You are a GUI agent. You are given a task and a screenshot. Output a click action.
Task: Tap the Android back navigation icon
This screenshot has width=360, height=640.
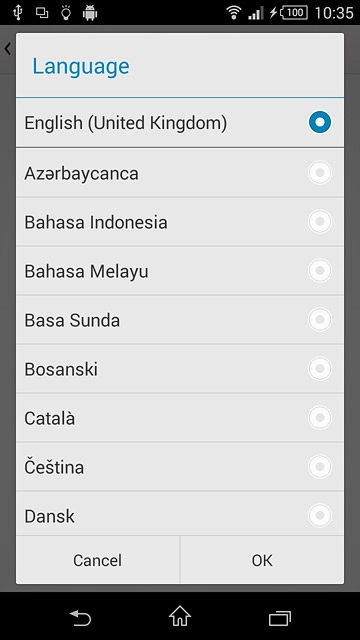80,618
